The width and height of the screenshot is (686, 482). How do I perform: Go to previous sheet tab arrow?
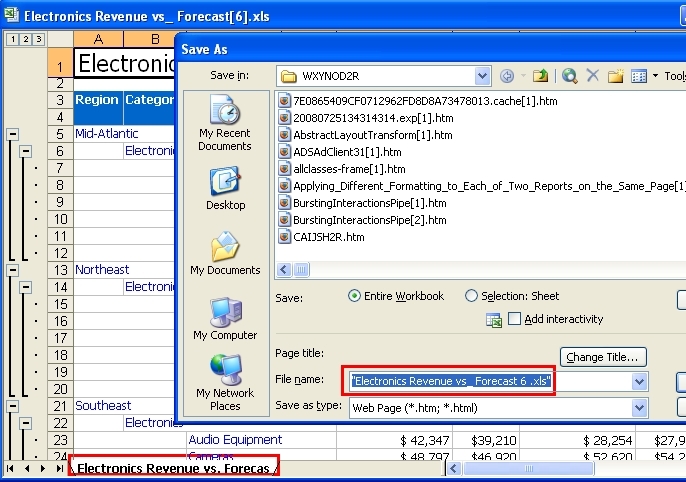(x=27, y=468)
